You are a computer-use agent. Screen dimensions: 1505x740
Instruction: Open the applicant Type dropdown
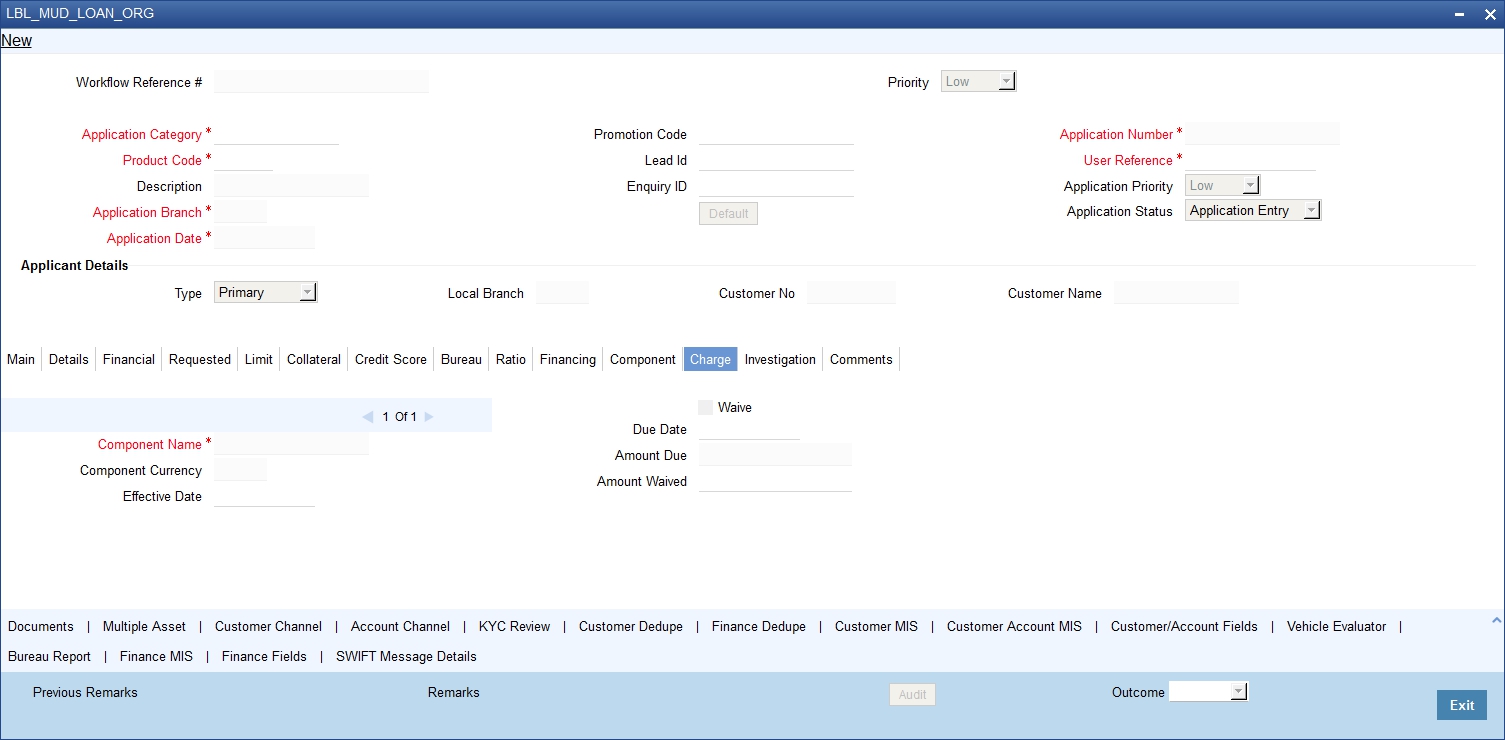(265, 293)
